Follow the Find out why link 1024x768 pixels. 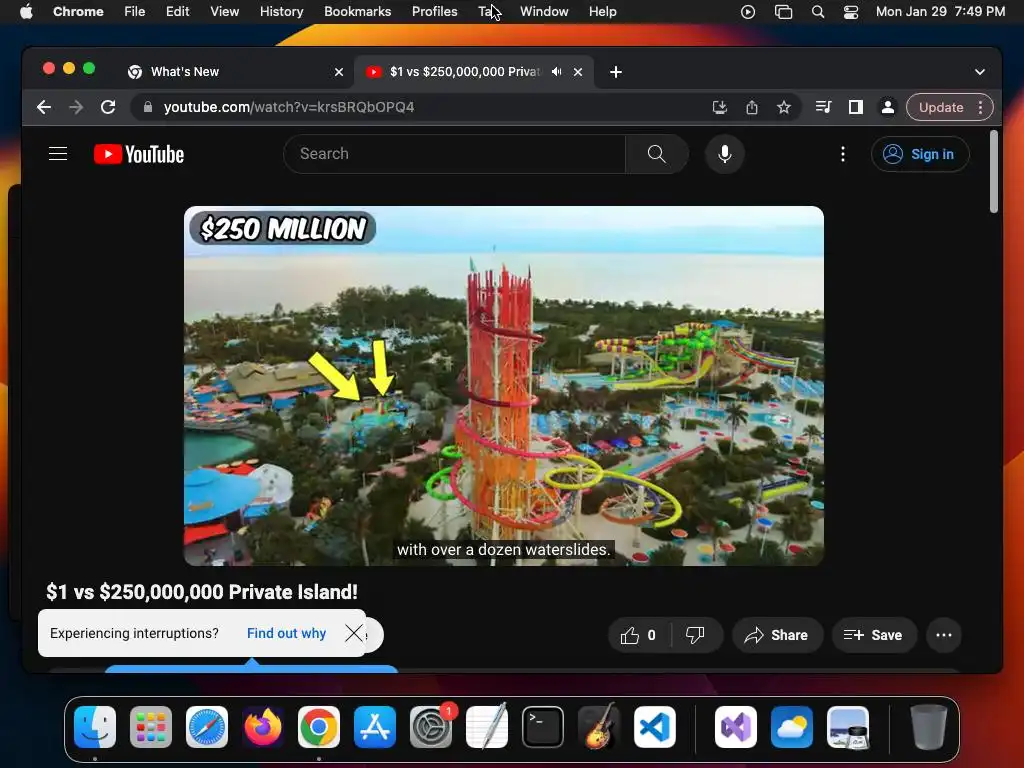(x=286, y=633)
